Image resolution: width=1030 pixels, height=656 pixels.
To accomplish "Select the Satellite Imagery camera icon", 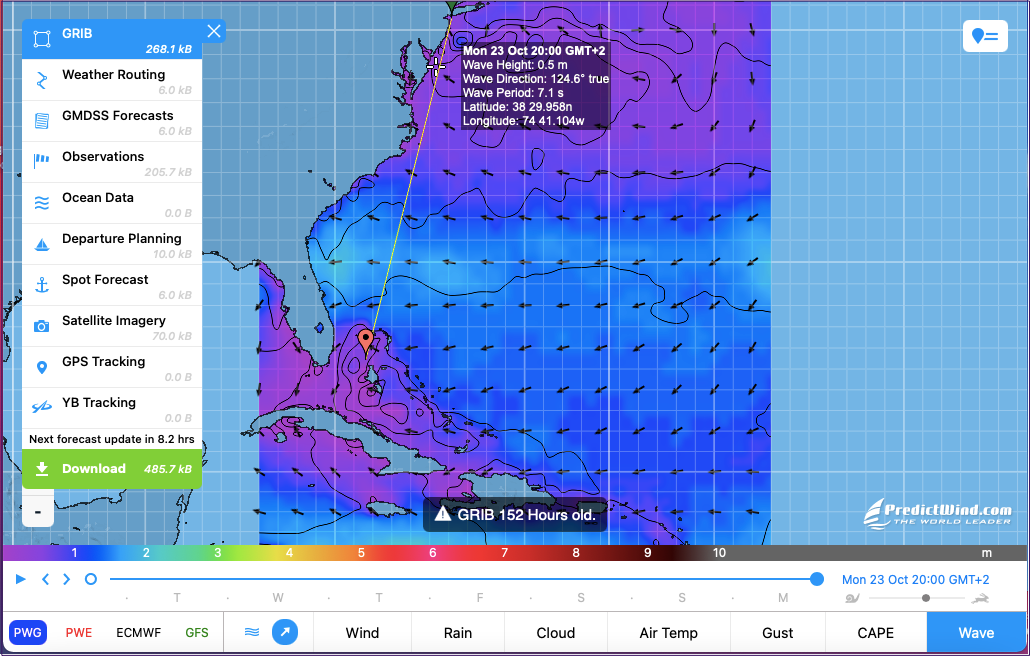I will pyautogui.click(x=42, y=327).
